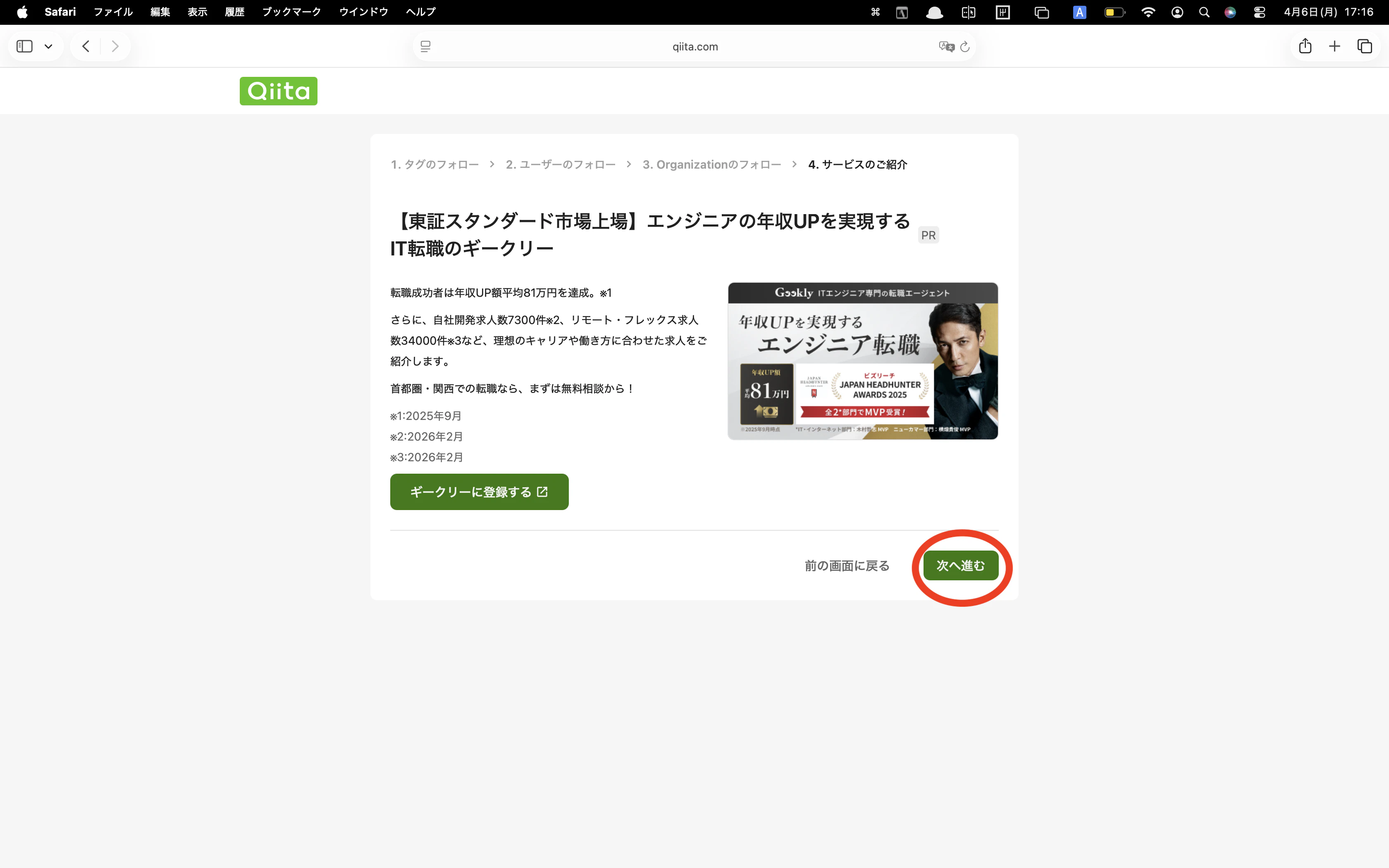Open the Wi-Fi menu
The image size is (1389, 868).
pos(1148,12)
